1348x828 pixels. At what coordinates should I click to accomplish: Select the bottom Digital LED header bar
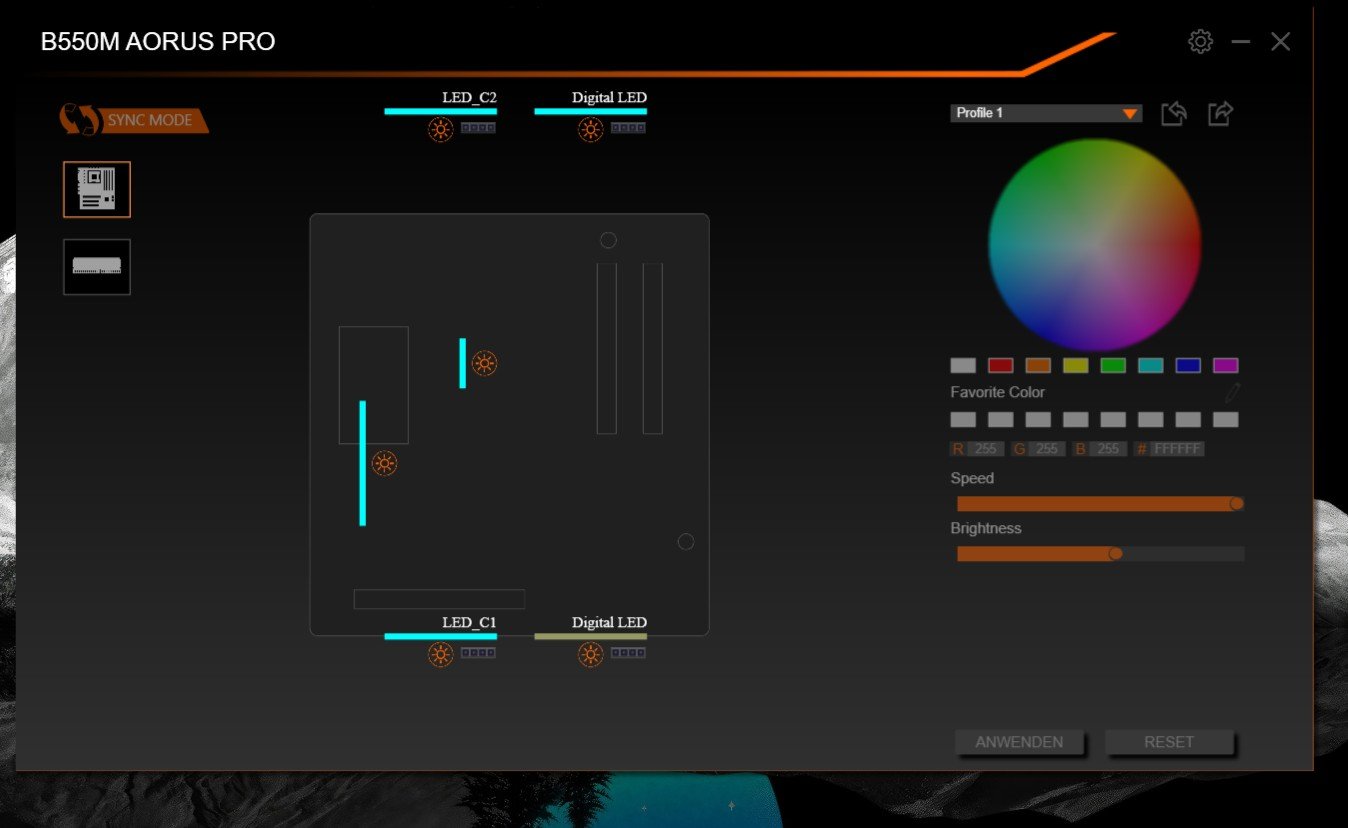click(x=591, y=636)
